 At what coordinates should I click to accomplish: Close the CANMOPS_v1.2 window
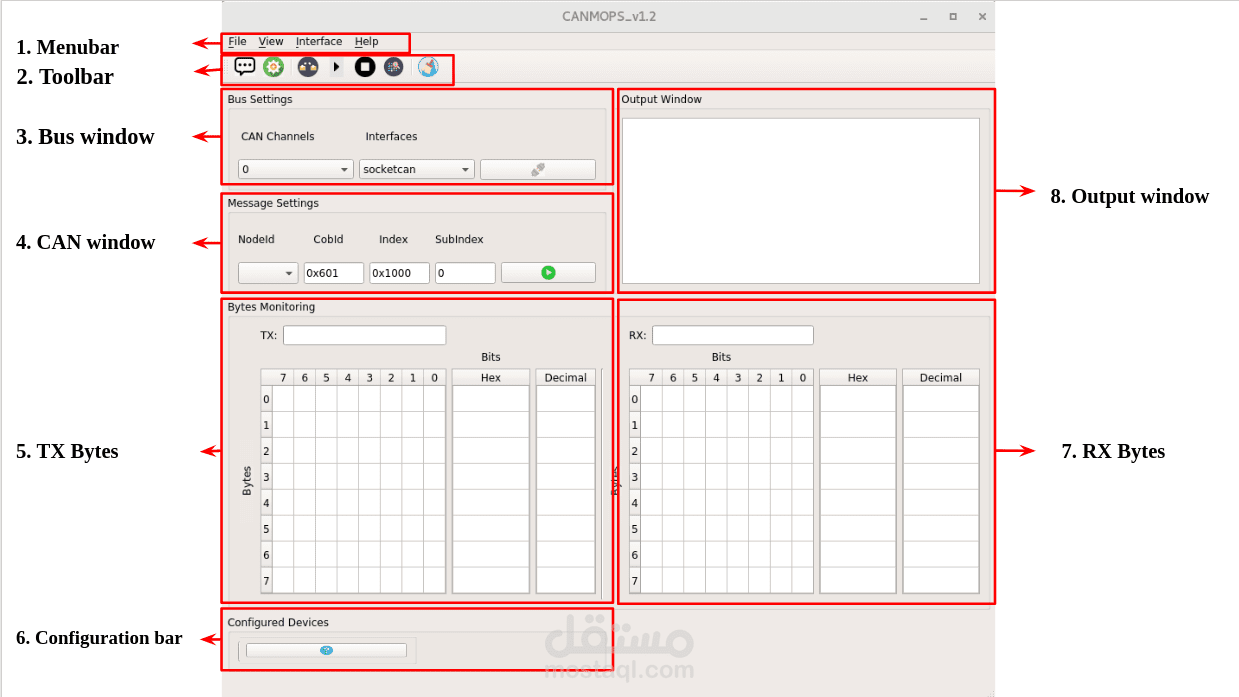pos(982,17)
